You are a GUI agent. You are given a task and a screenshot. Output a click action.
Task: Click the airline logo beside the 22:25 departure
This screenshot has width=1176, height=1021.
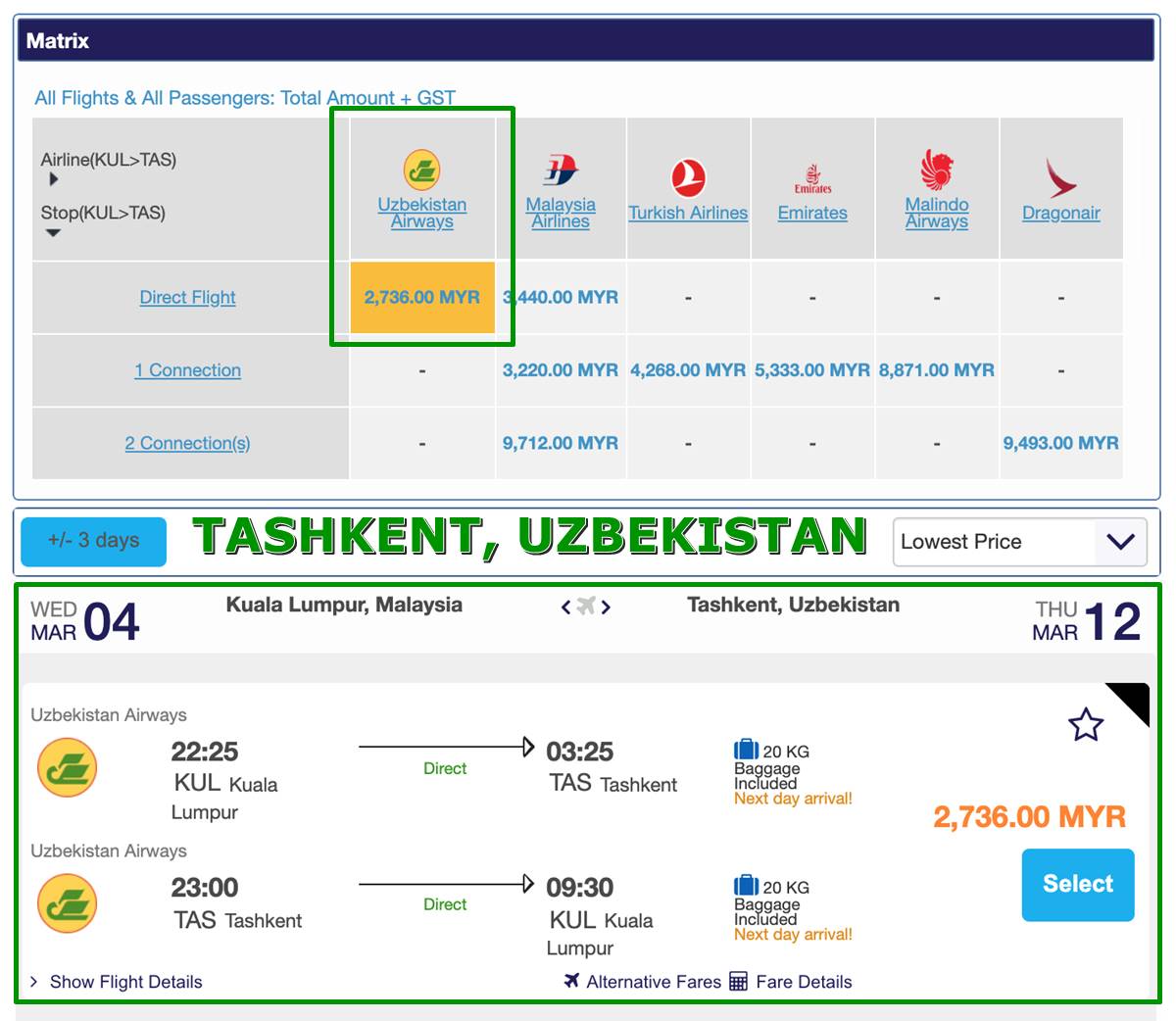pyautogui.click(x=68, y=768)
